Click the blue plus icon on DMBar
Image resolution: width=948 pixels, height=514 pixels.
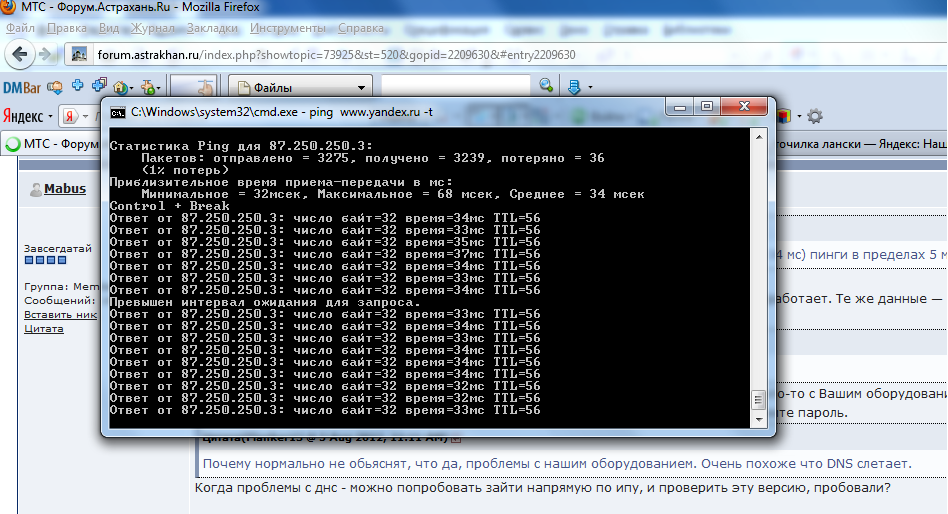(77, 85)
